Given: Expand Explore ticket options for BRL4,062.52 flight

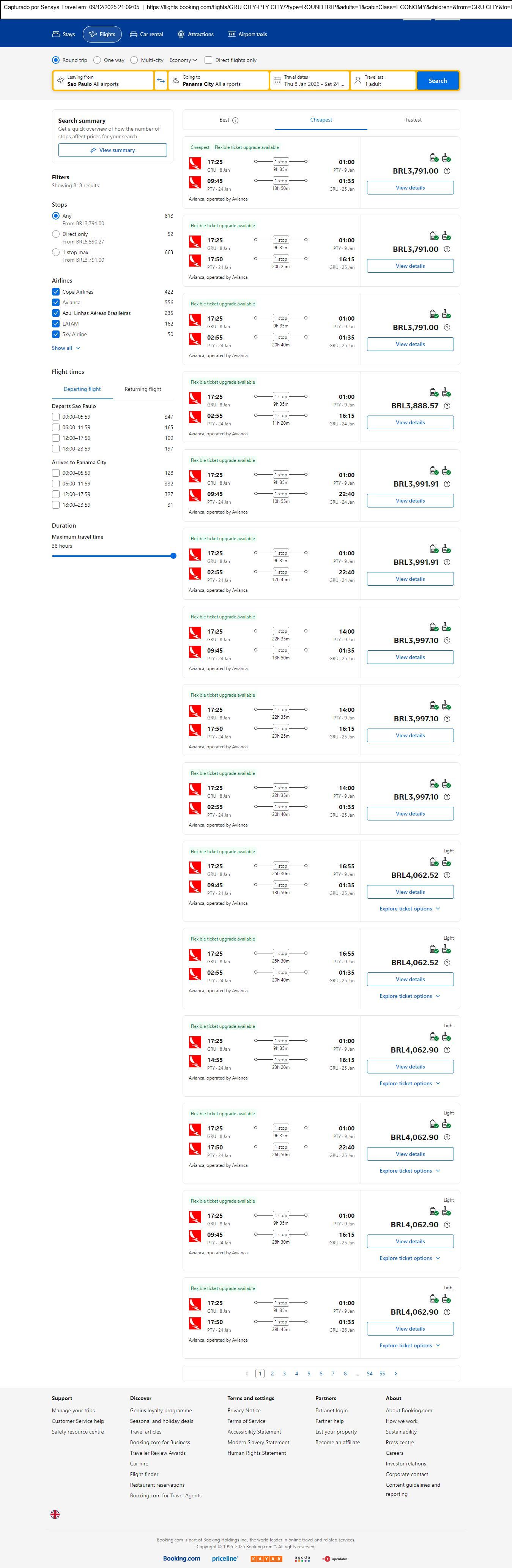Looking at the screenshot, I should [409, 909].
